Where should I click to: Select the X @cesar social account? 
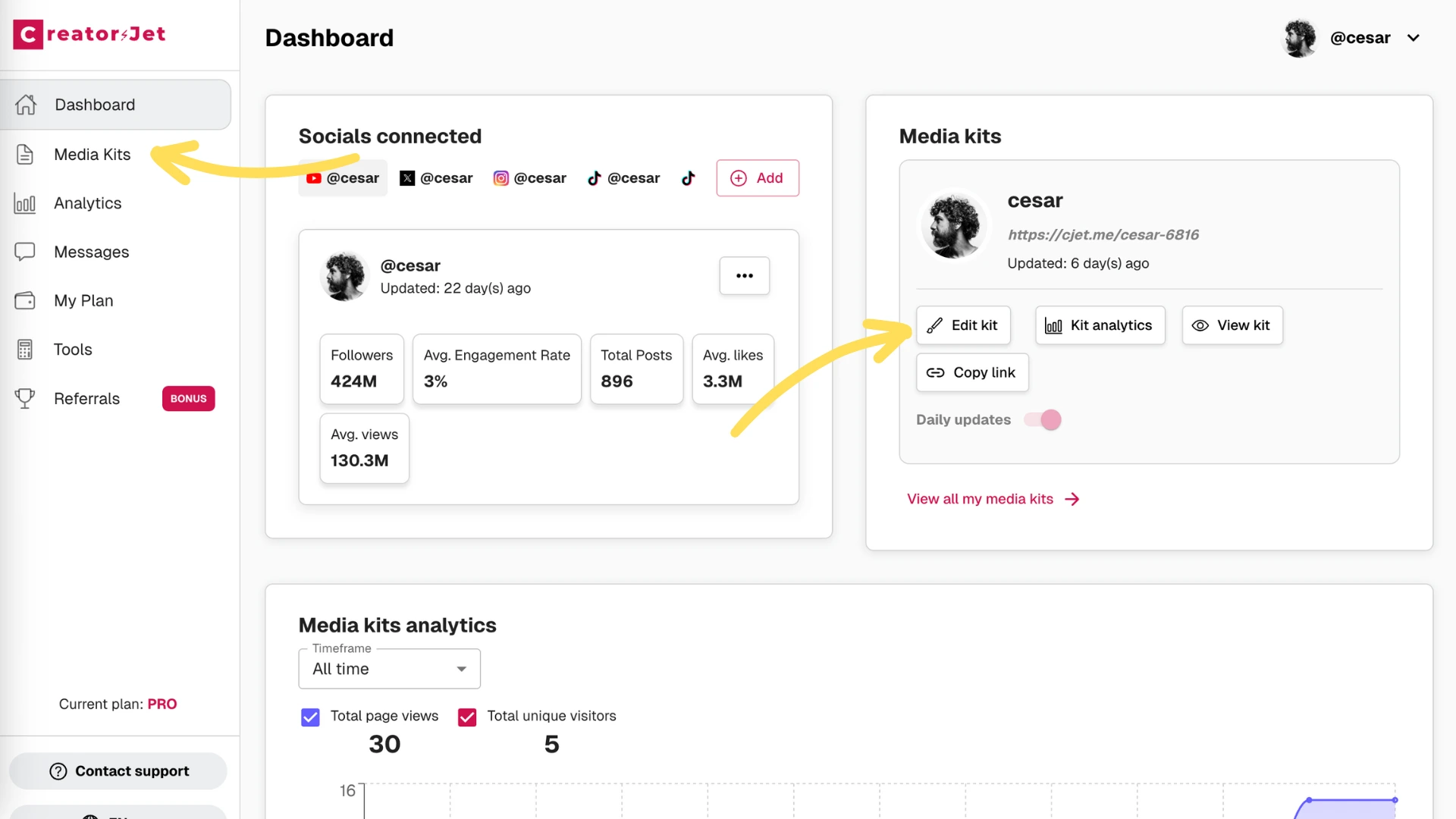437,177
